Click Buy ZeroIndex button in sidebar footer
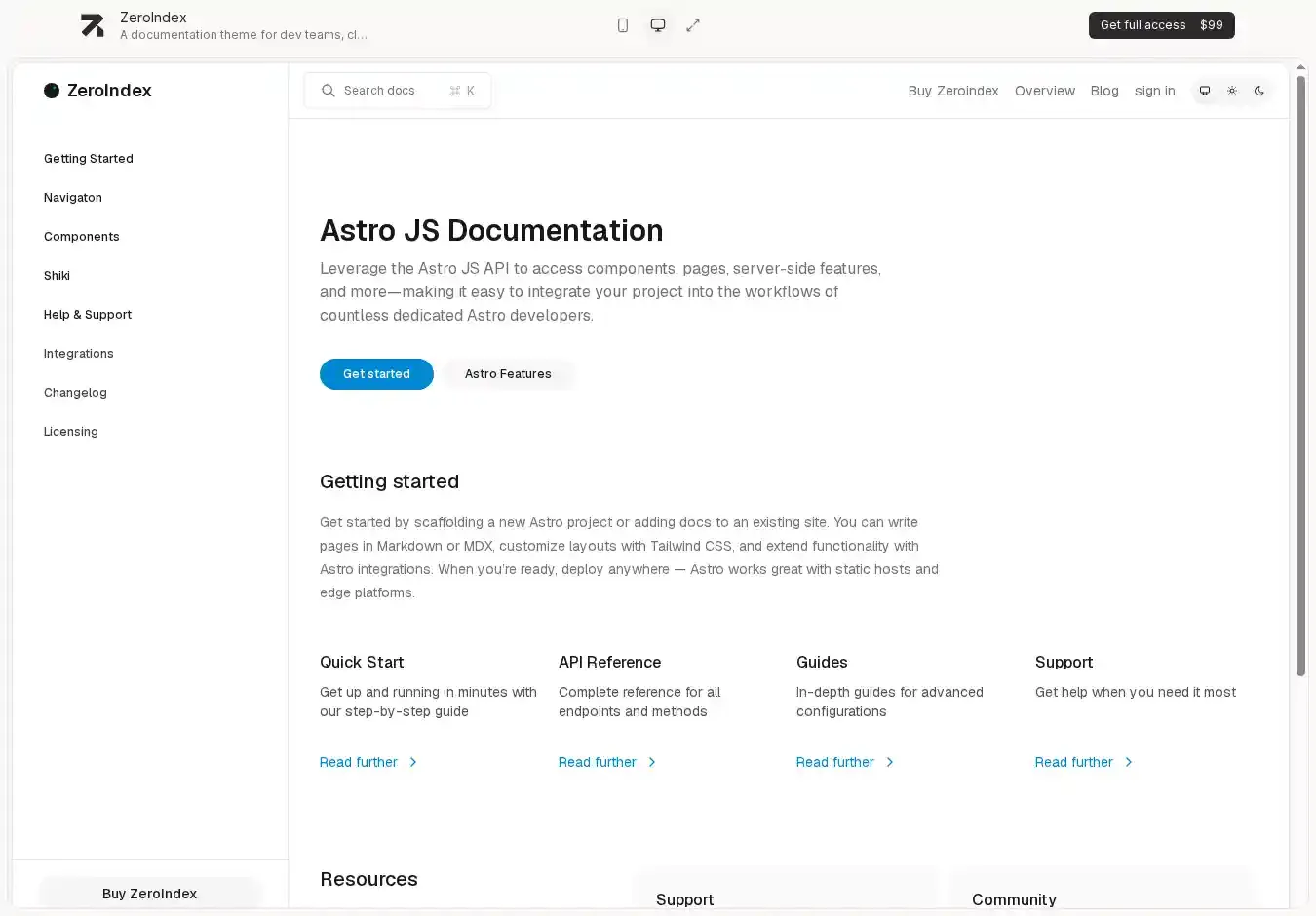Screen dimensions: 1316x916 pos(150,894)
